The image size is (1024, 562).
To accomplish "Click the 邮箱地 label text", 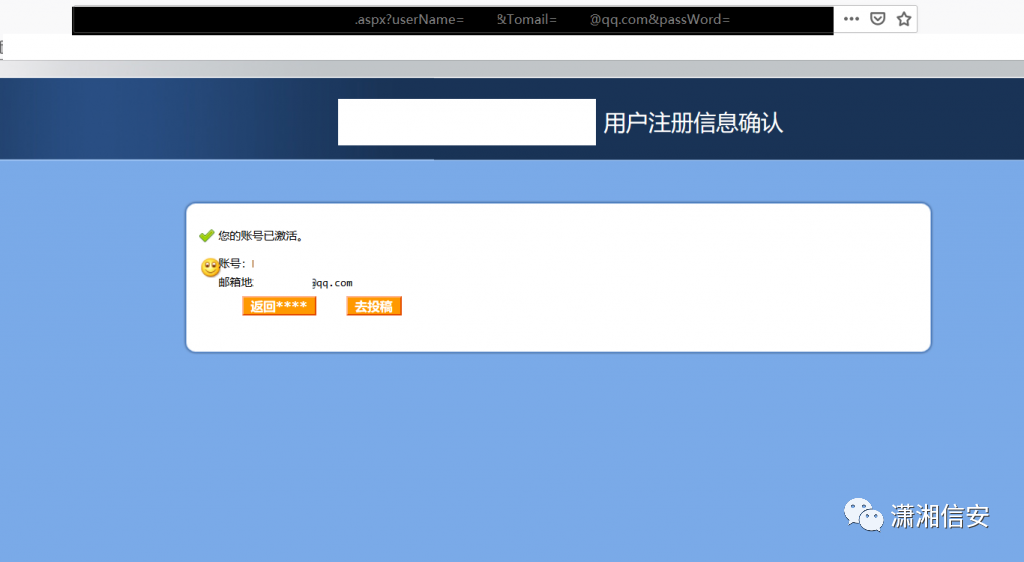I will tap(236, 282).
